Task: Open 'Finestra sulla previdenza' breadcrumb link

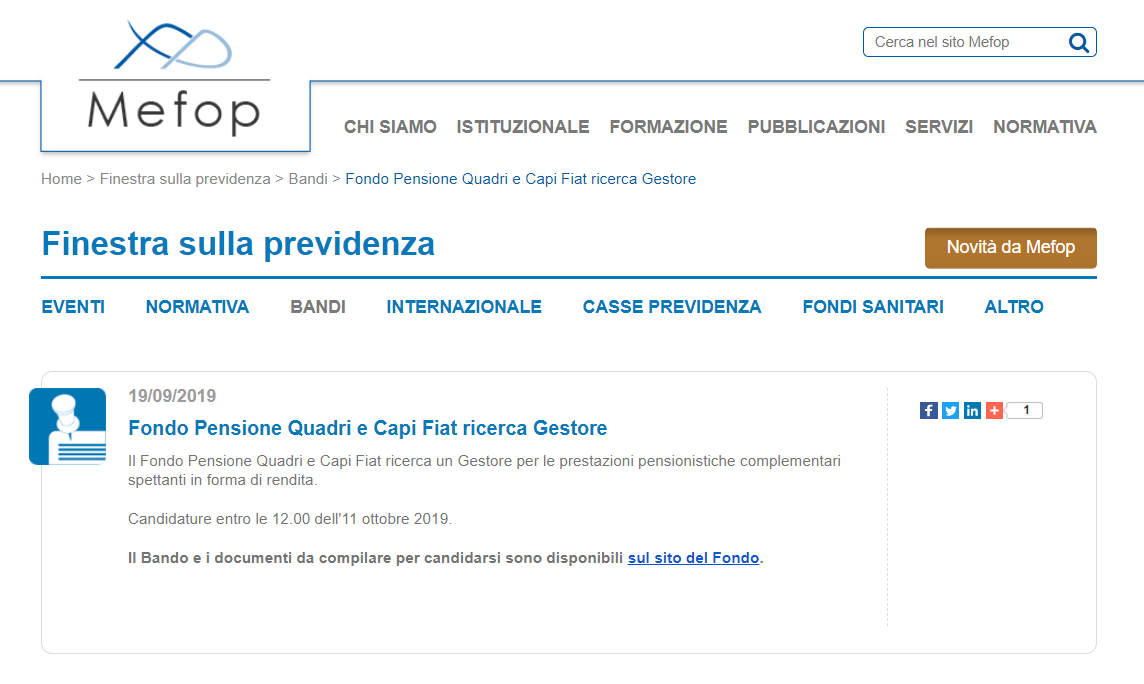Action: (x=185, y=179)
